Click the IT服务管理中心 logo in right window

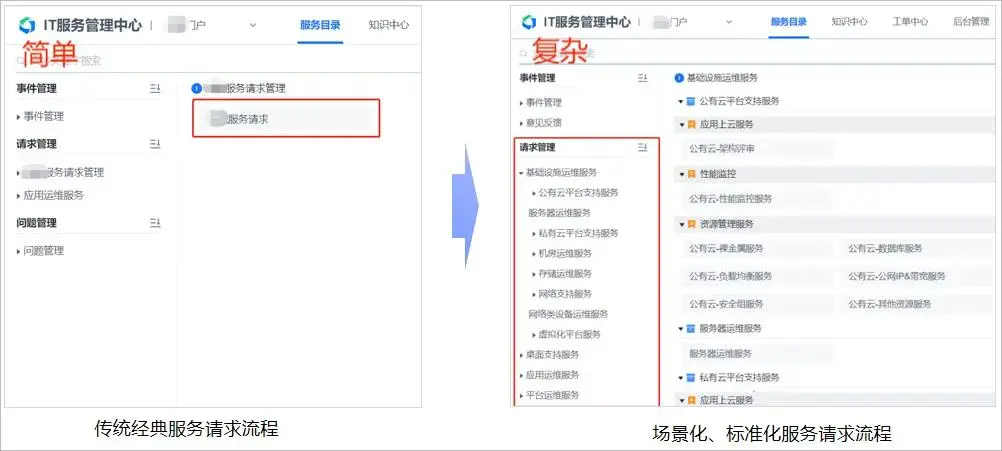pos(529,22)
